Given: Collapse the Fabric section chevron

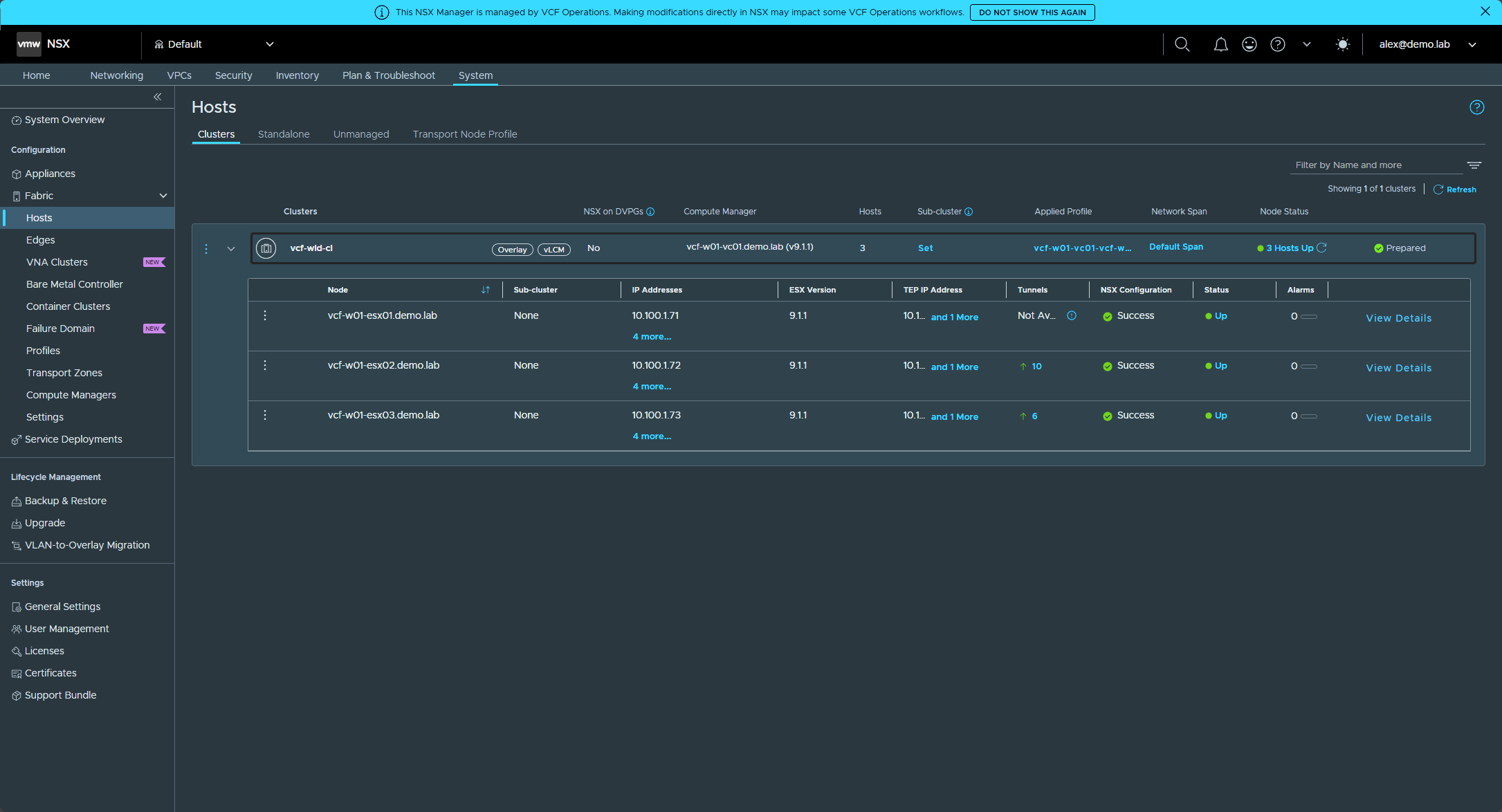Looking at the screenshot, I should [163, 196].
